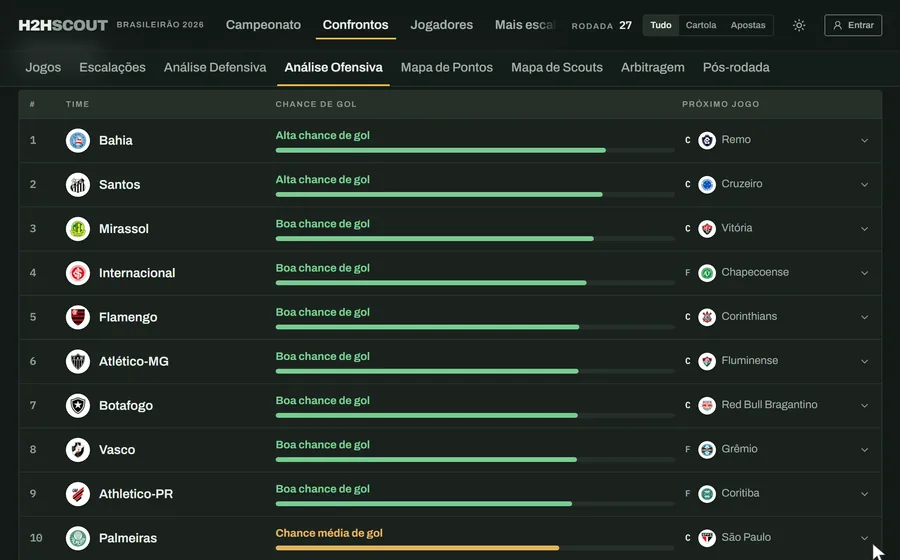Image resolution: width=900 pixels, height=560 pixels.
Task: Open the Mais escalados nav item
Action: point(525,25)
